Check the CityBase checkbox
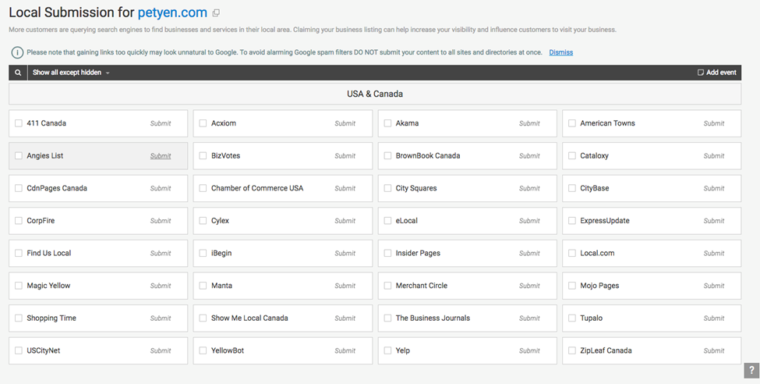 tap(572, 188)
